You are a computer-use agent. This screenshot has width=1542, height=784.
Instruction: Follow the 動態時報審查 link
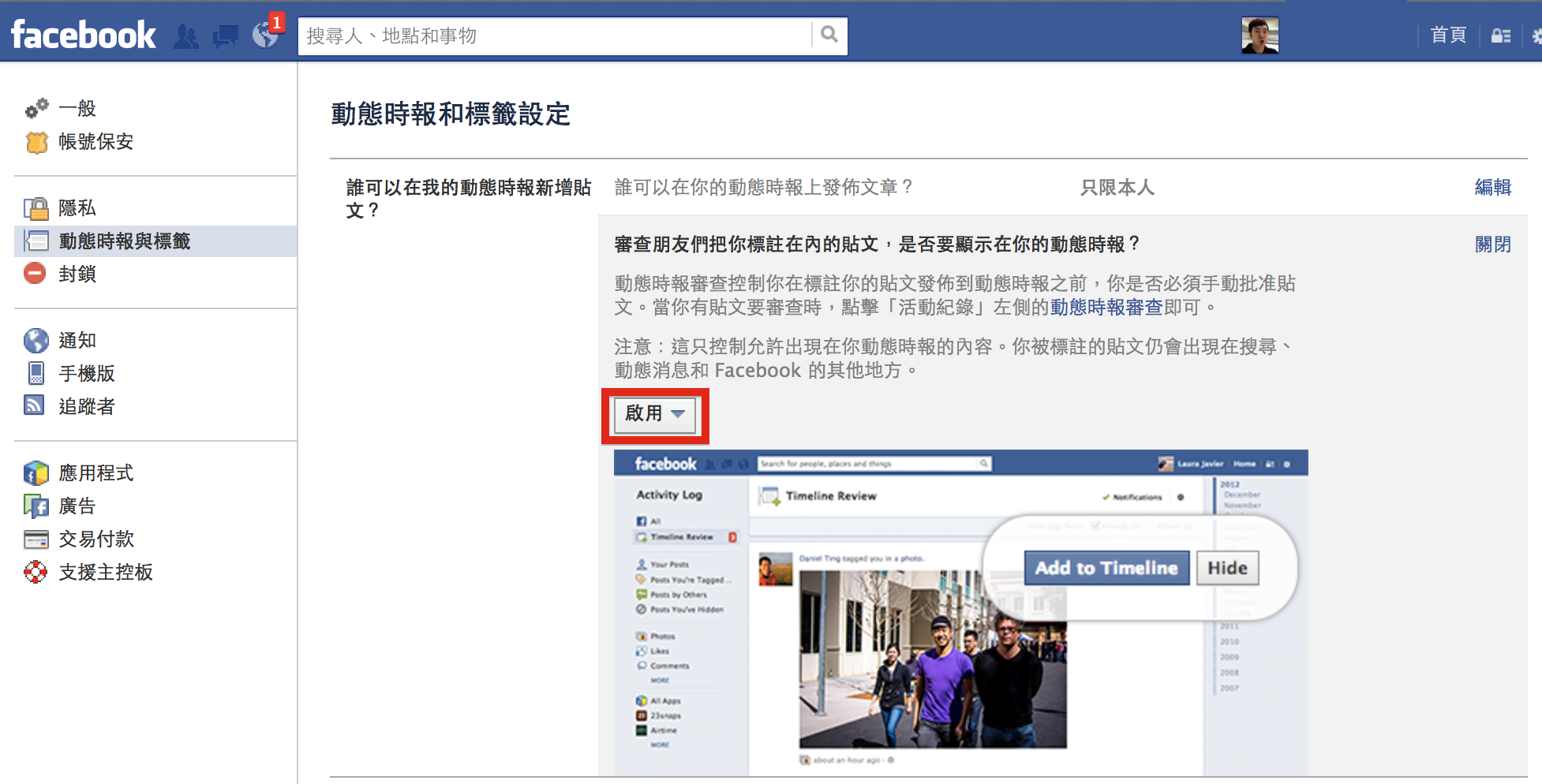[x=1106, y=307]
